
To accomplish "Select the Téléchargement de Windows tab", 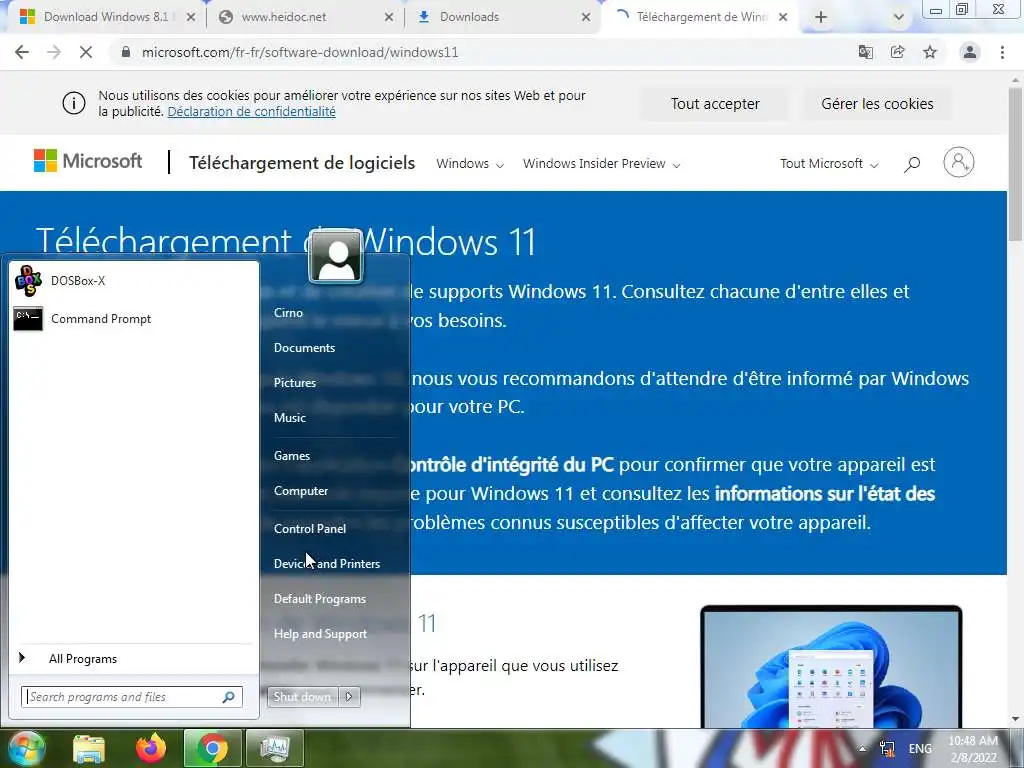I will pyautogui.click(x=694, y=17).
